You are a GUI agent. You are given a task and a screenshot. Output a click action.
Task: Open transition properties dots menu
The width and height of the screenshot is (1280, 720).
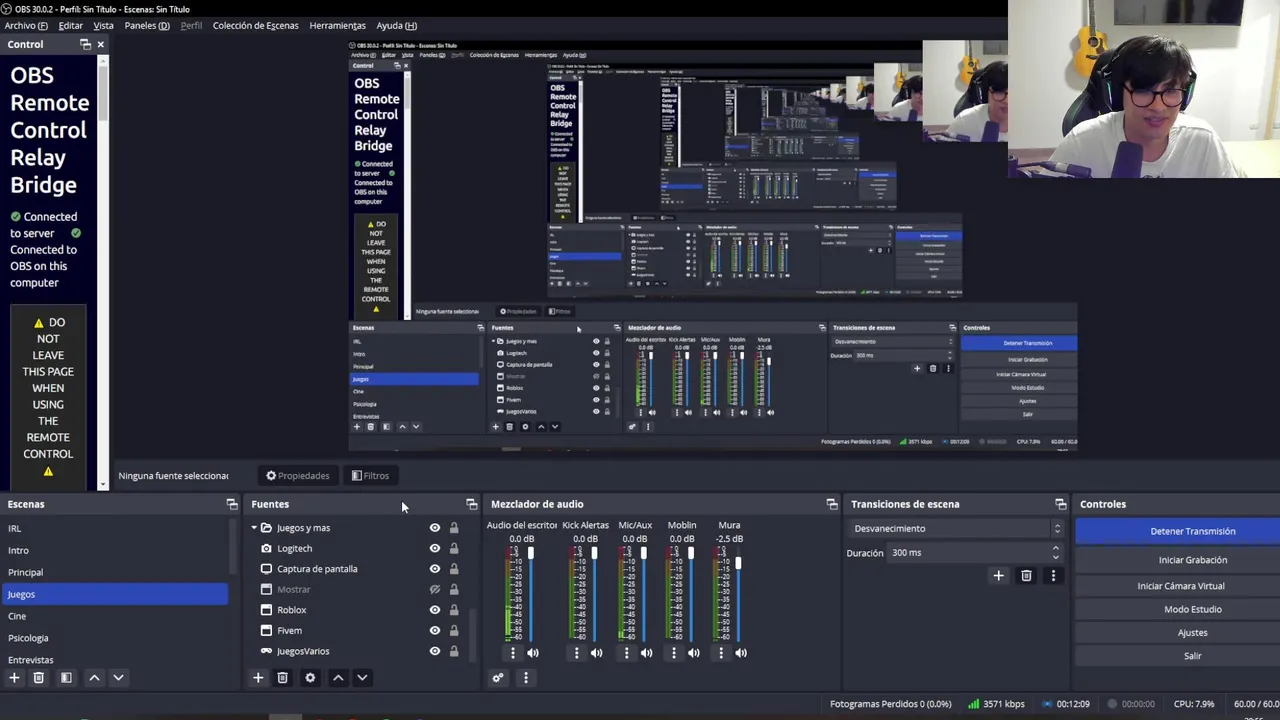1053,576
